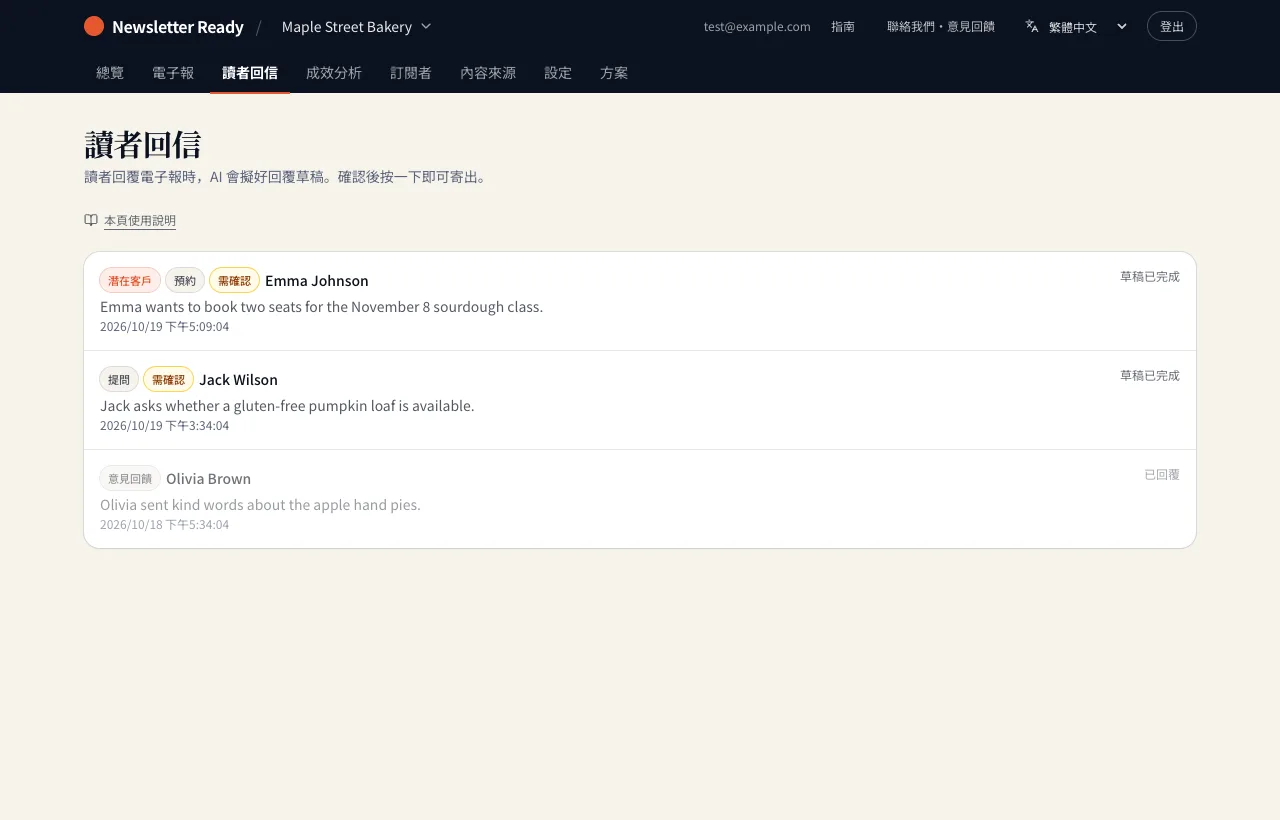
Task: Open the Maple Street Bakery workspace dropdown
Action: 357,26
